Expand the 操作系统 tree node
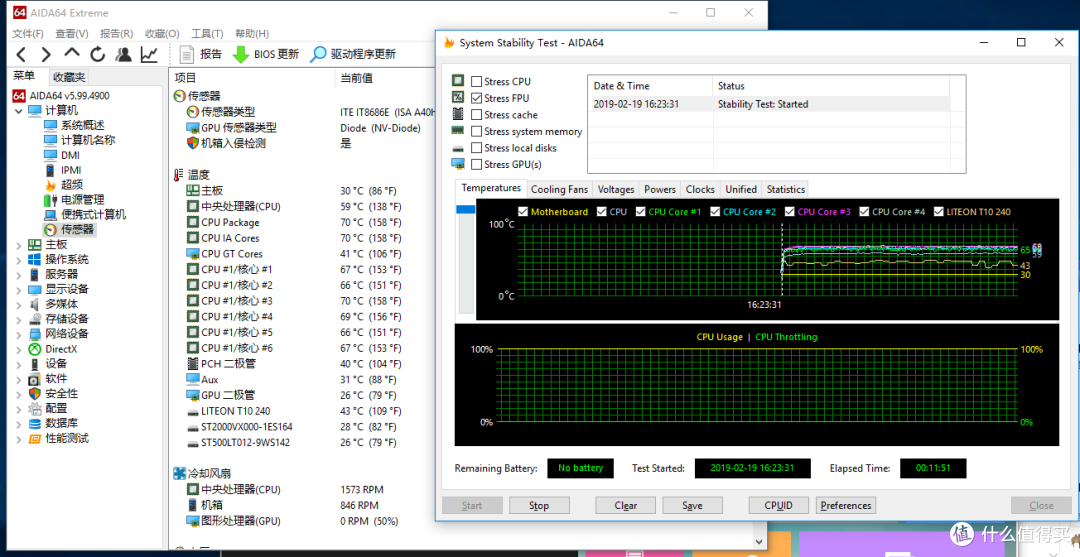 pyautogui.click(x=19, y=260)
